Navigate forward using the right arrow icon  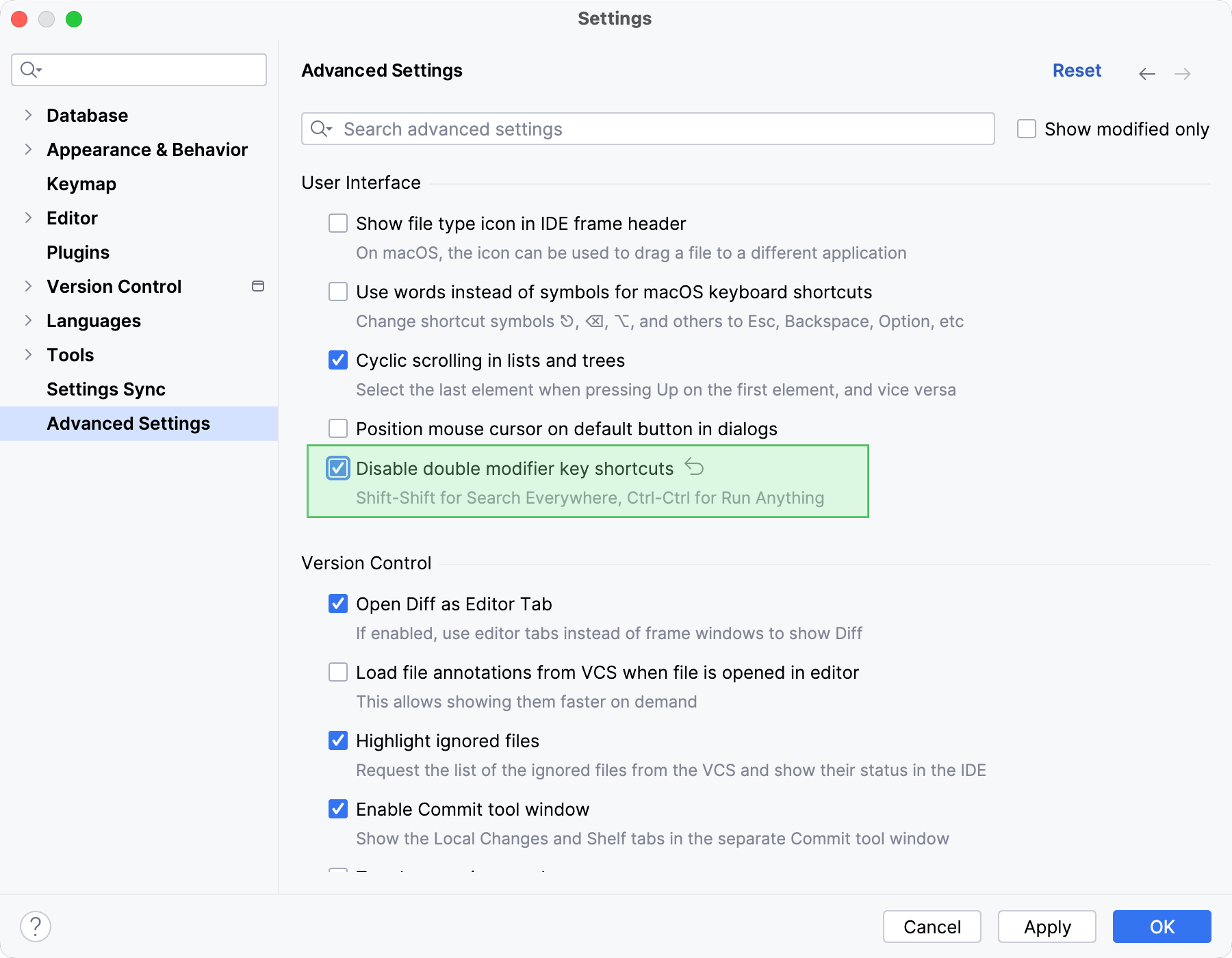point(1183,73)
